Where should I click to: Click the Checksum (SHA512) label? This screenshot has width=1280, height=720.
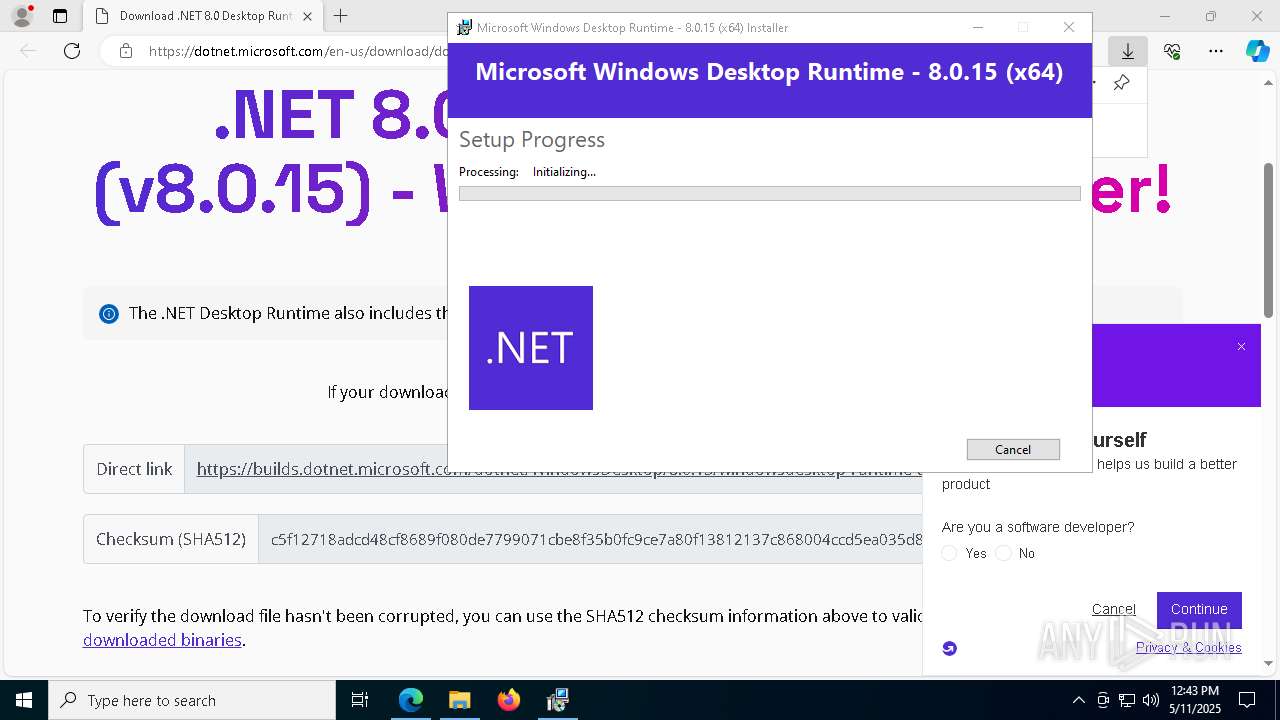click(x=171, y=539)
